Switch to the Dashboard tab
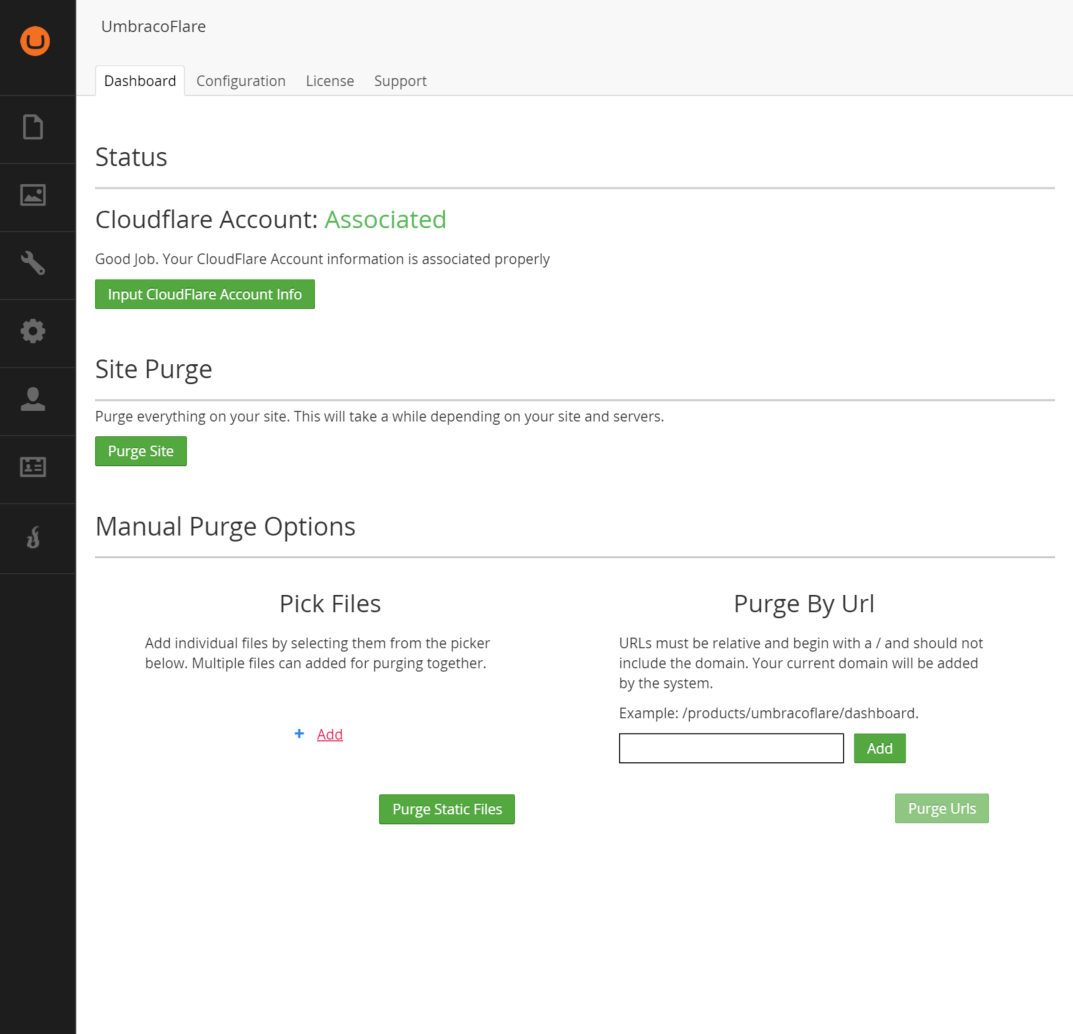Viewport: 1073px width, 1034px height. 140,81
